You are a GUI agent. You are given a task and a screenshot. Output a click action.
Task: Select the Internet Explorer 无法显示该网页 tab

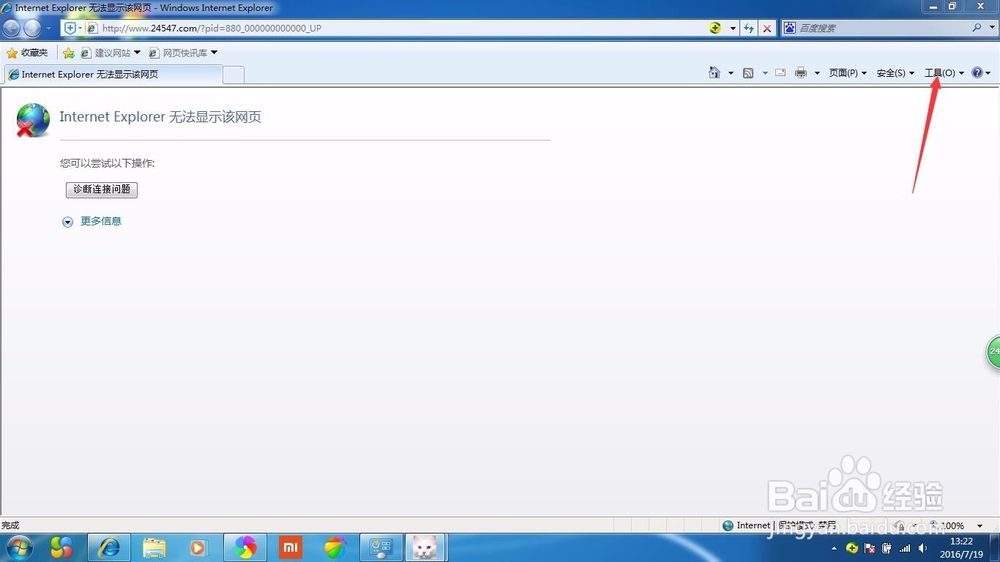click(114, 75)
